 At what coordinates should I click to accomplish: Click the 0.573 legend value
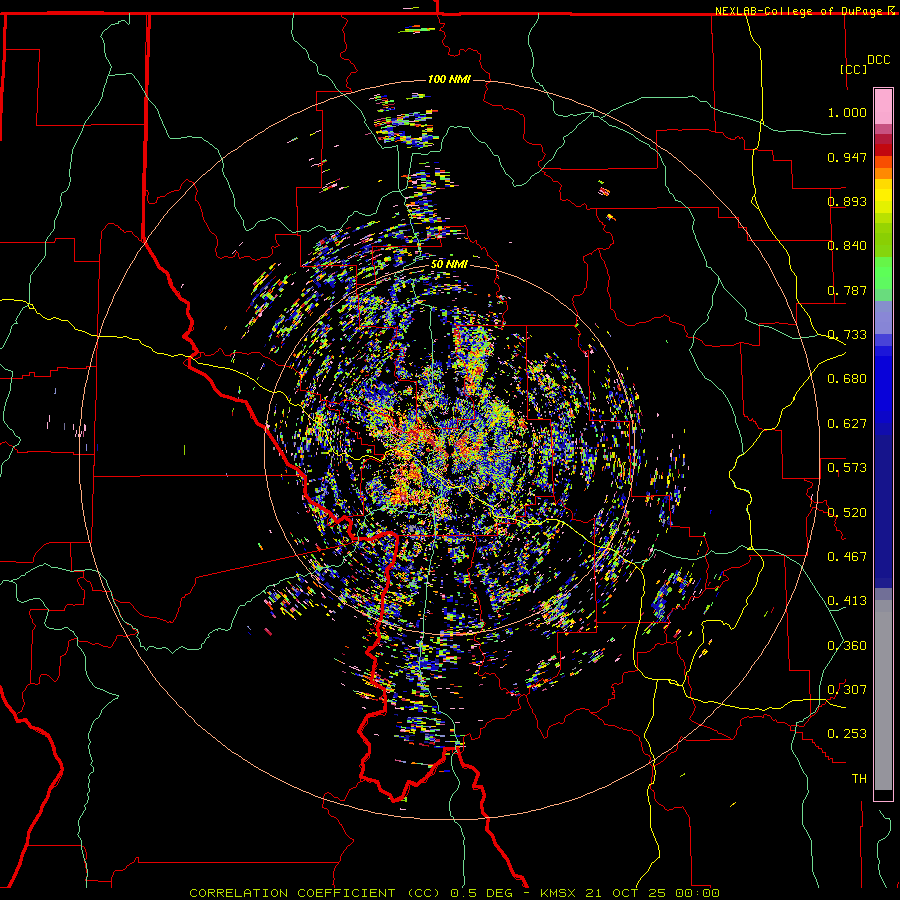pyautogui.click(x=847, y=468)
